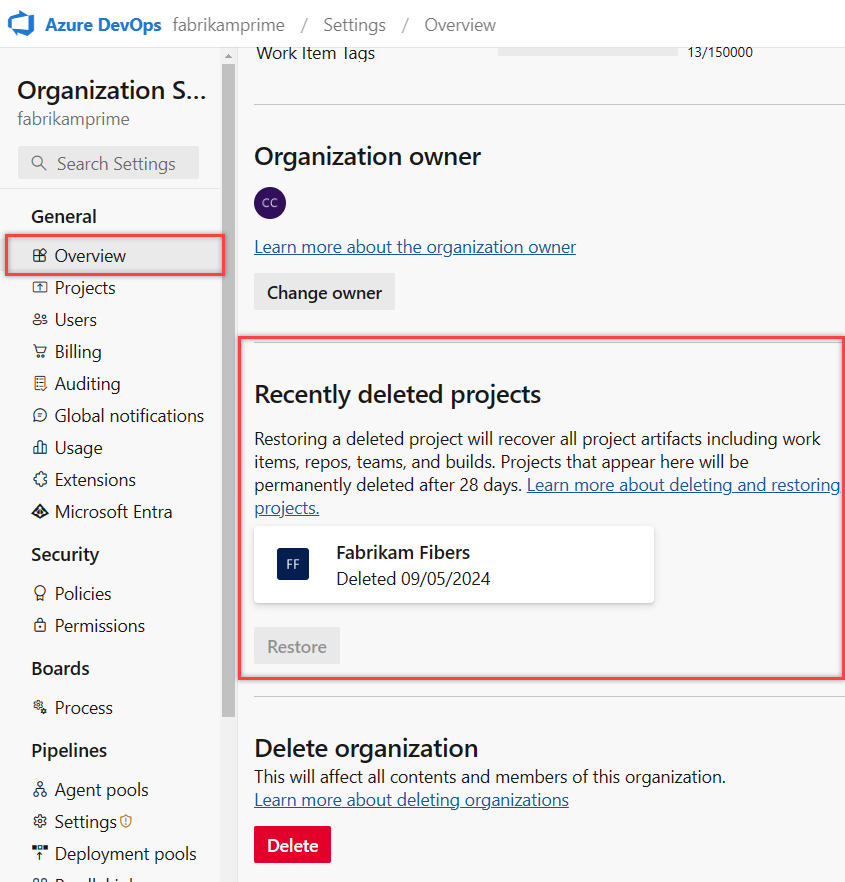The height and width of the screenshot is (882, 845).
Task: Select the Microsoft Entra icon
Action: coord(45,512)
